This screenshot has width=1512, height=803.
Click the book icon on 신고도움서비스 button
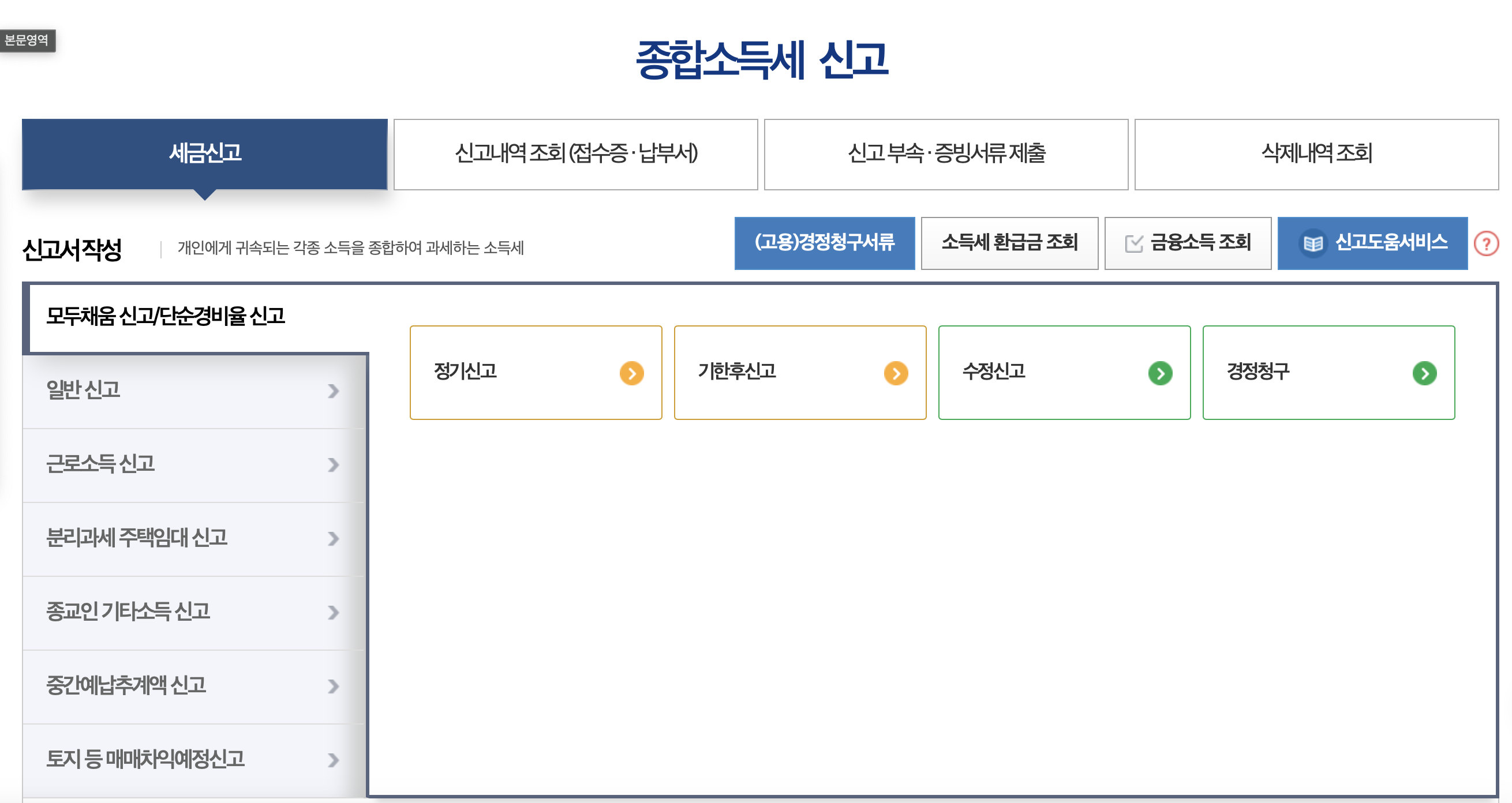pos(1313,243)
